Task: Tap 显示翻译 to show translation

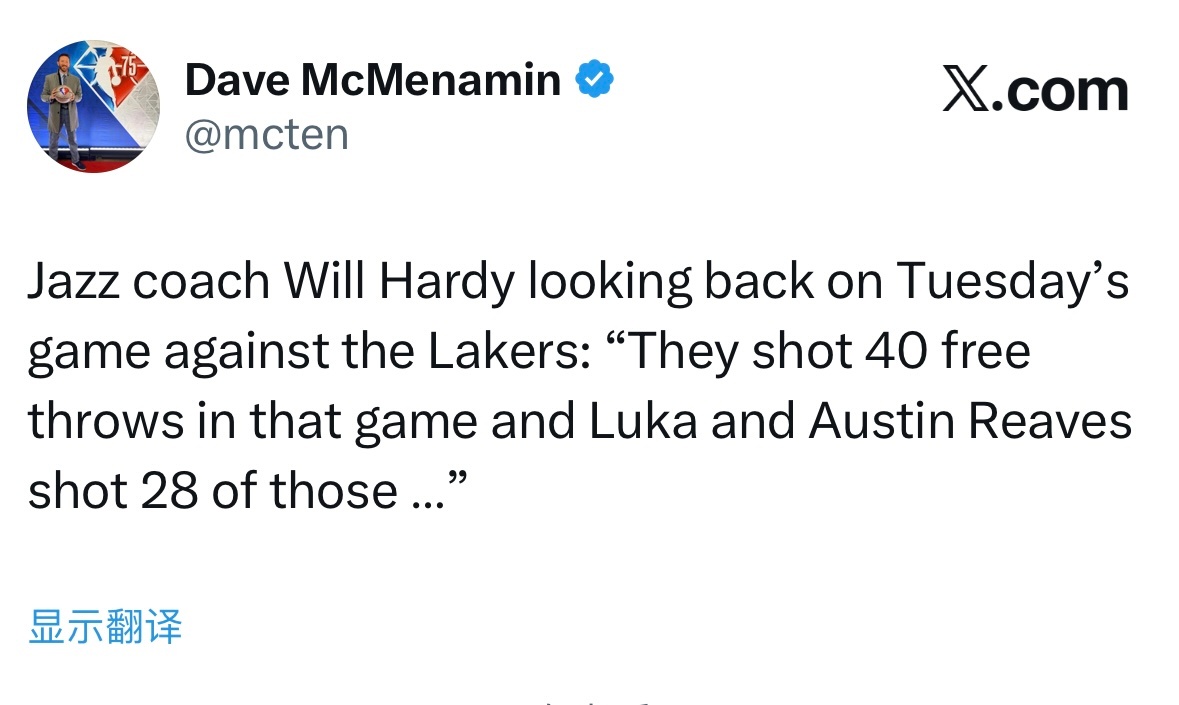Action: click(106, 628)
